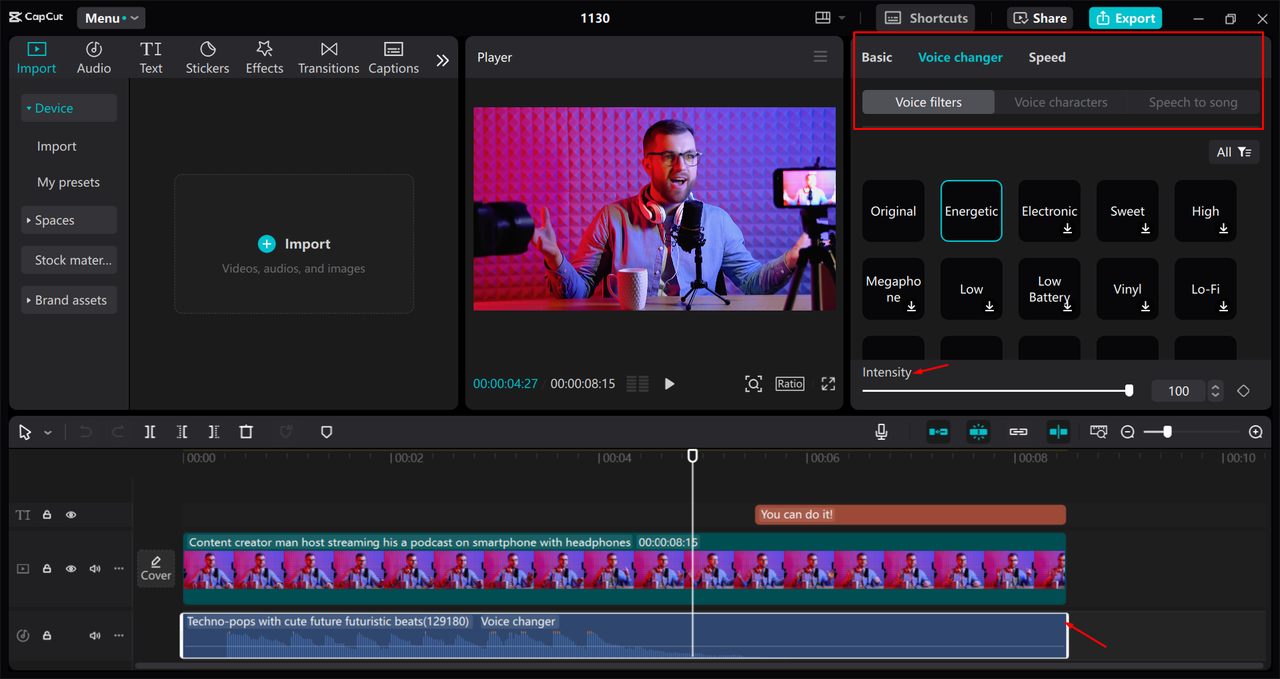The width and height of the screenshot is (1280, 679).
Task: Open the layout selector dropdown
Action: (x=830, y=18)
